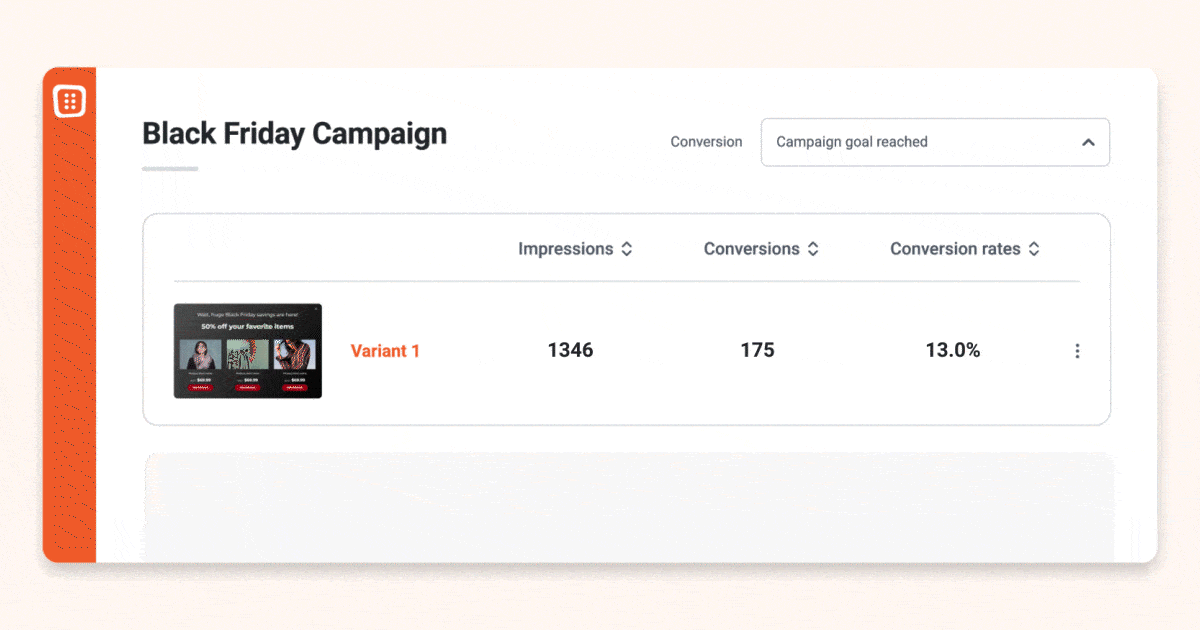Collapse the dropdown using its chevron arrow
This screenshot has height=630, width=1200.
(1088, 142)
